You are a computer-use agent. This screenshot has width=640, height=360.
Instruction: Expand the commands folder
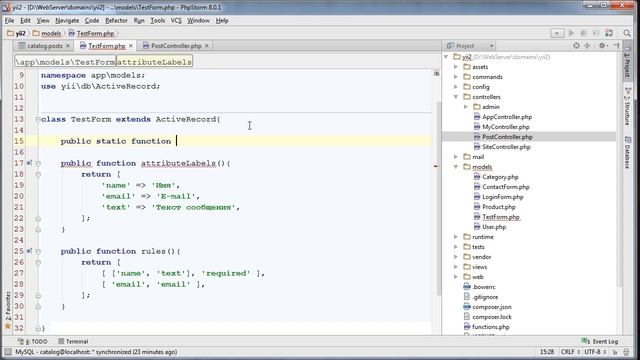456,77
